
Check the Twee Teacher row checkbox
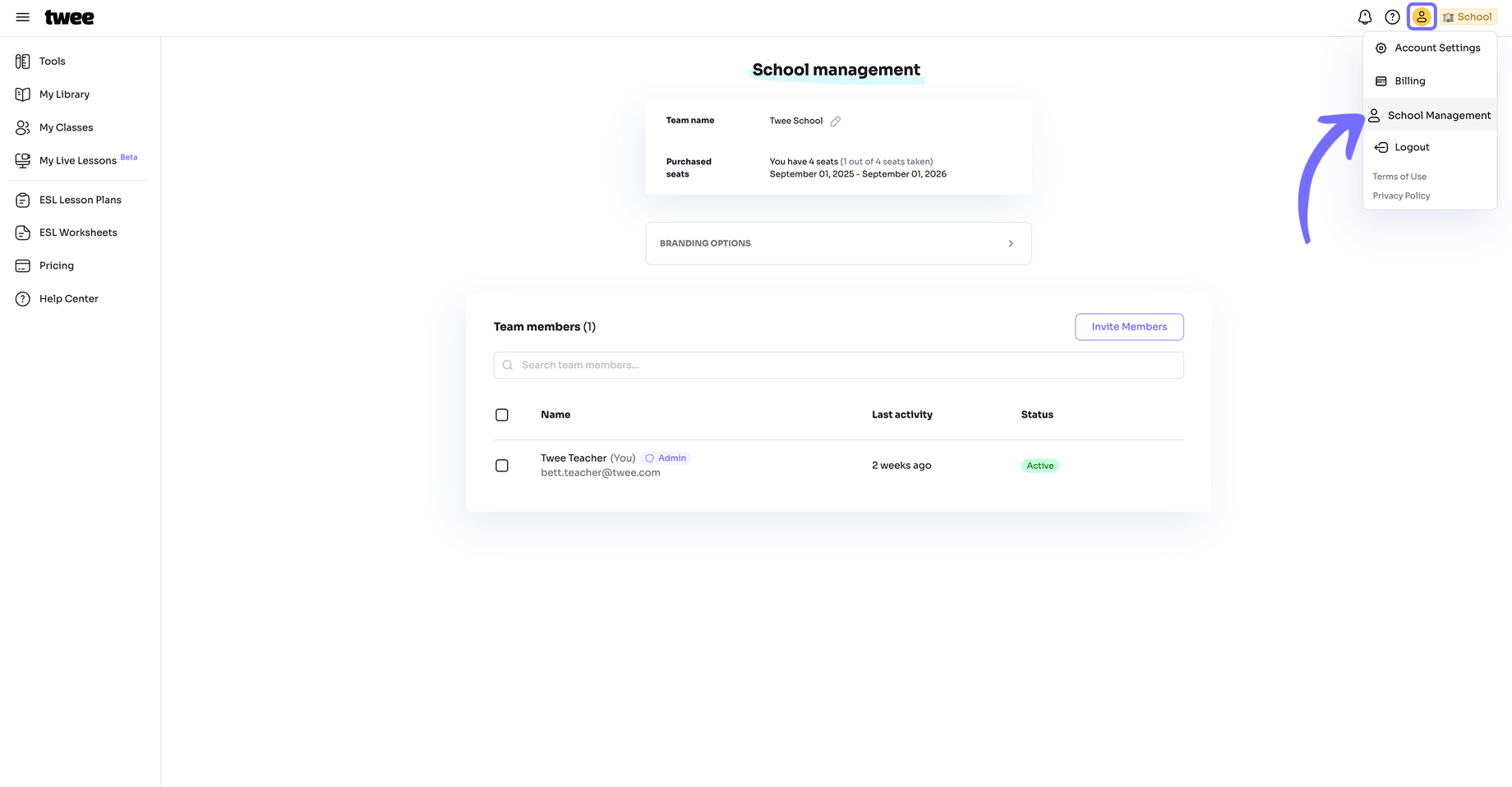click(502, 466)
